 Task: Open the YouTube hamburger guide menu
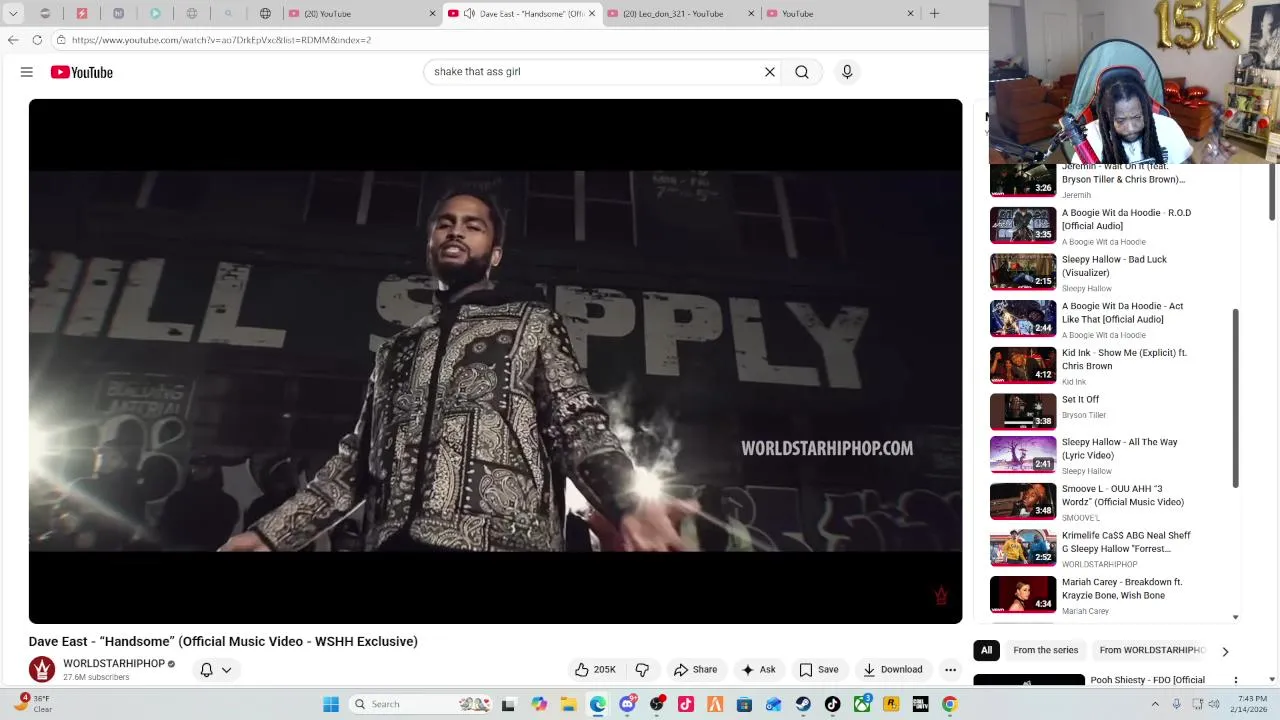click(27, 72)
